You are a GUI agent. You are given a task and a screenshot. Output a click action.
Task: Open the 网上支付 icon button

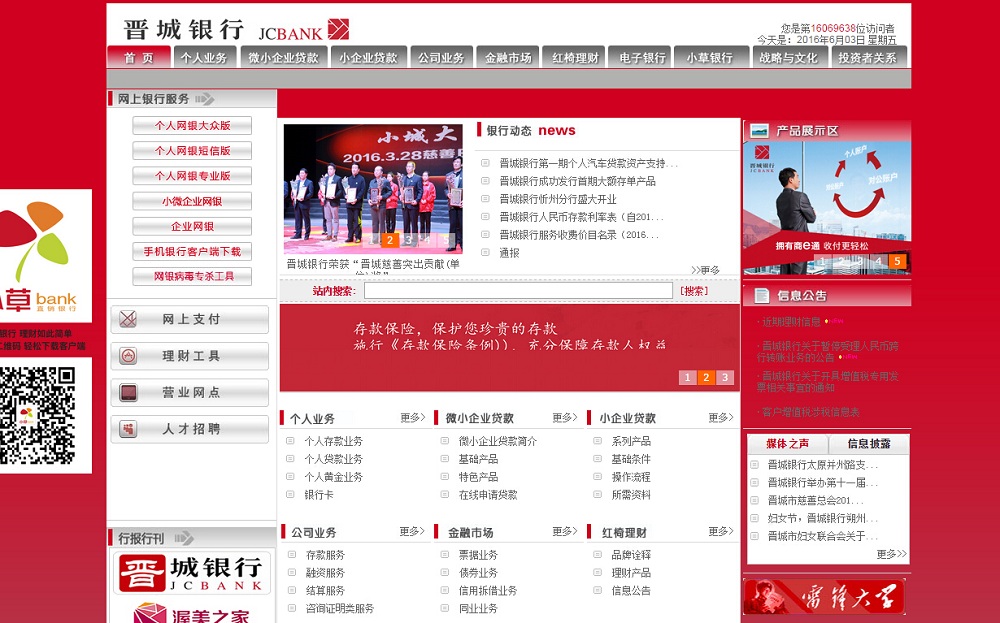189,319
